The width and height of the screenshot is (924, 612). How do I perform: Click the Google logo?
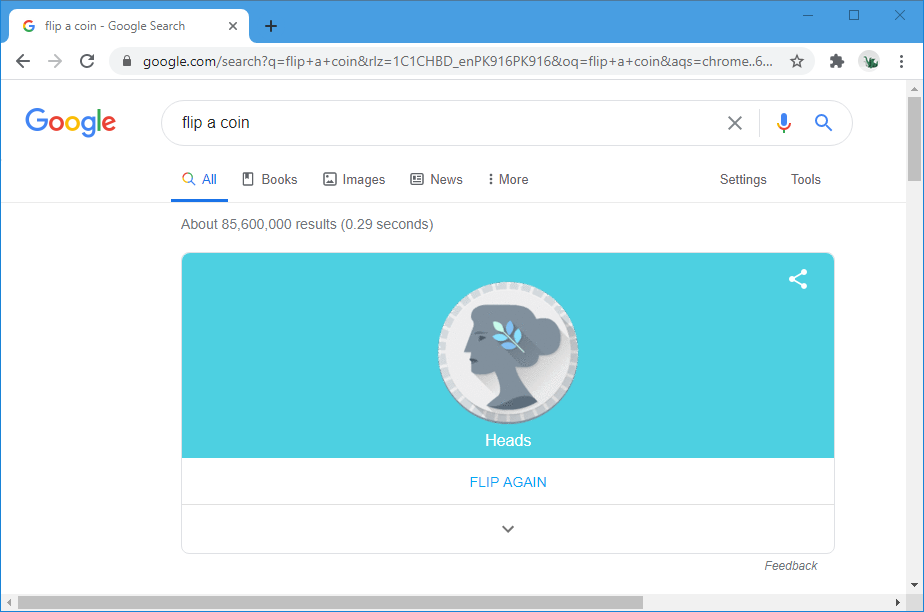coord(70,122)
